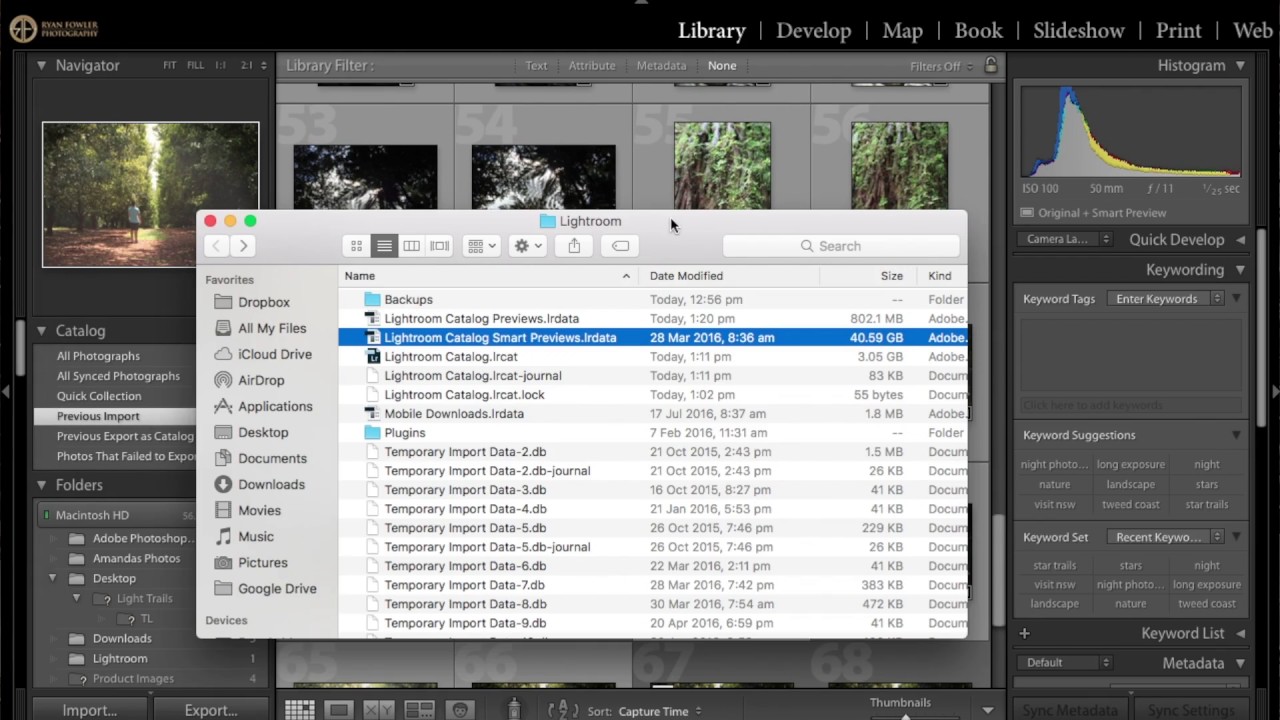Select Text in Library Filter bar
Viewport: 1280px width, 720px height.
(536, 66)
